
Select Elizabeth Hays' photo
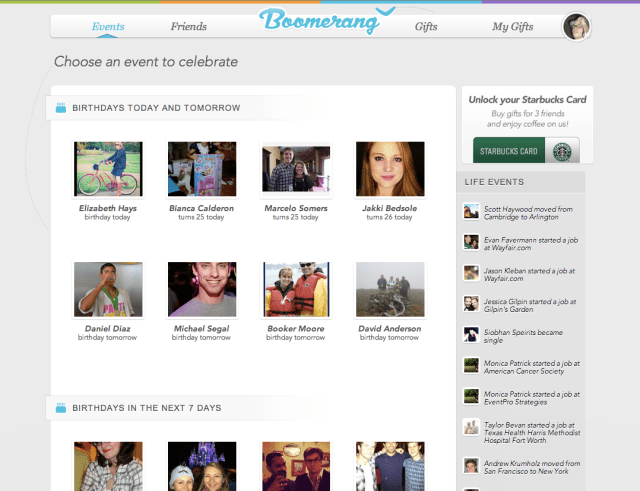[x=108, y=169]
